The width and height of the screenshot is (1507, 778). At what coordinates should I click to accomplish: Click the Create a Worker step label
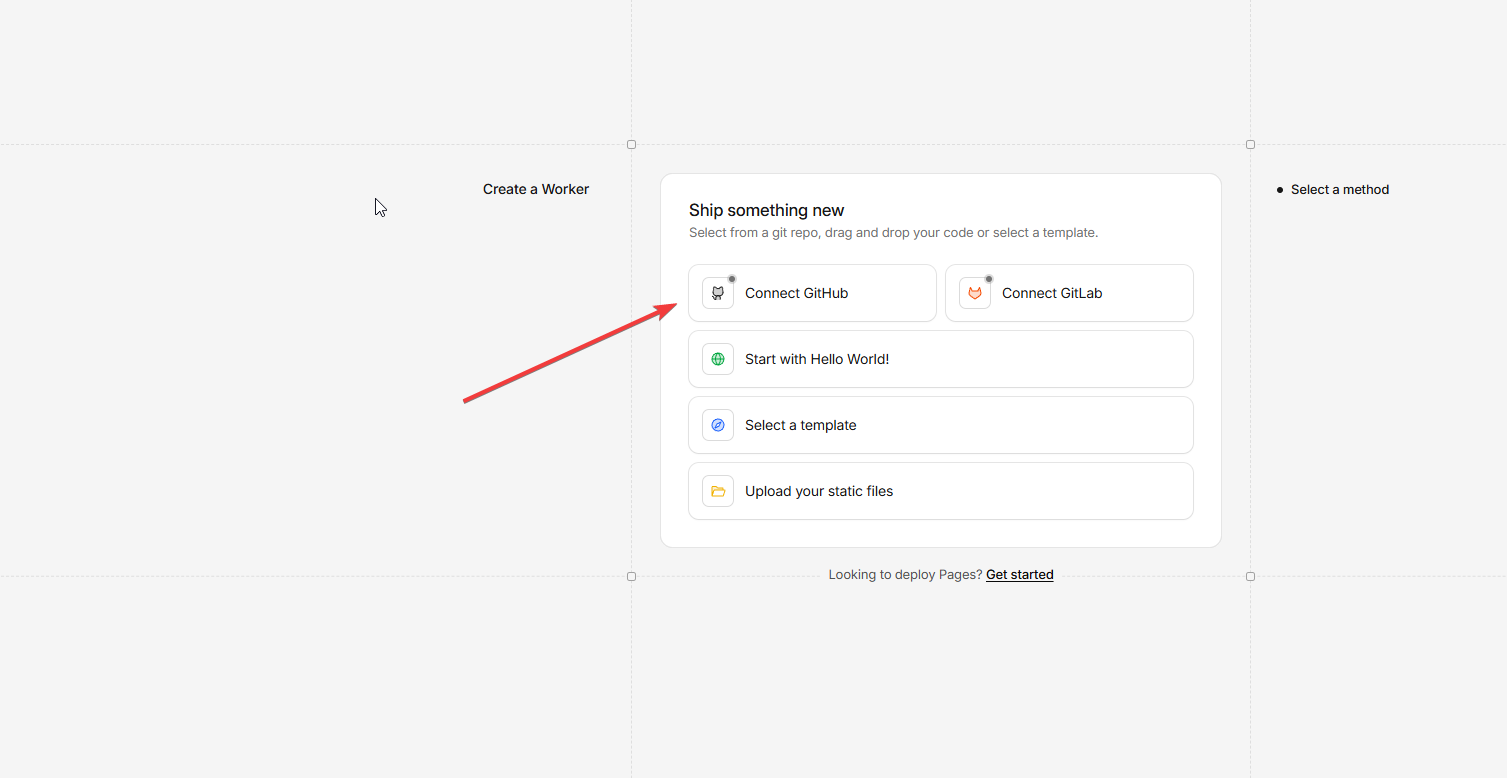(x=536, y=189)
